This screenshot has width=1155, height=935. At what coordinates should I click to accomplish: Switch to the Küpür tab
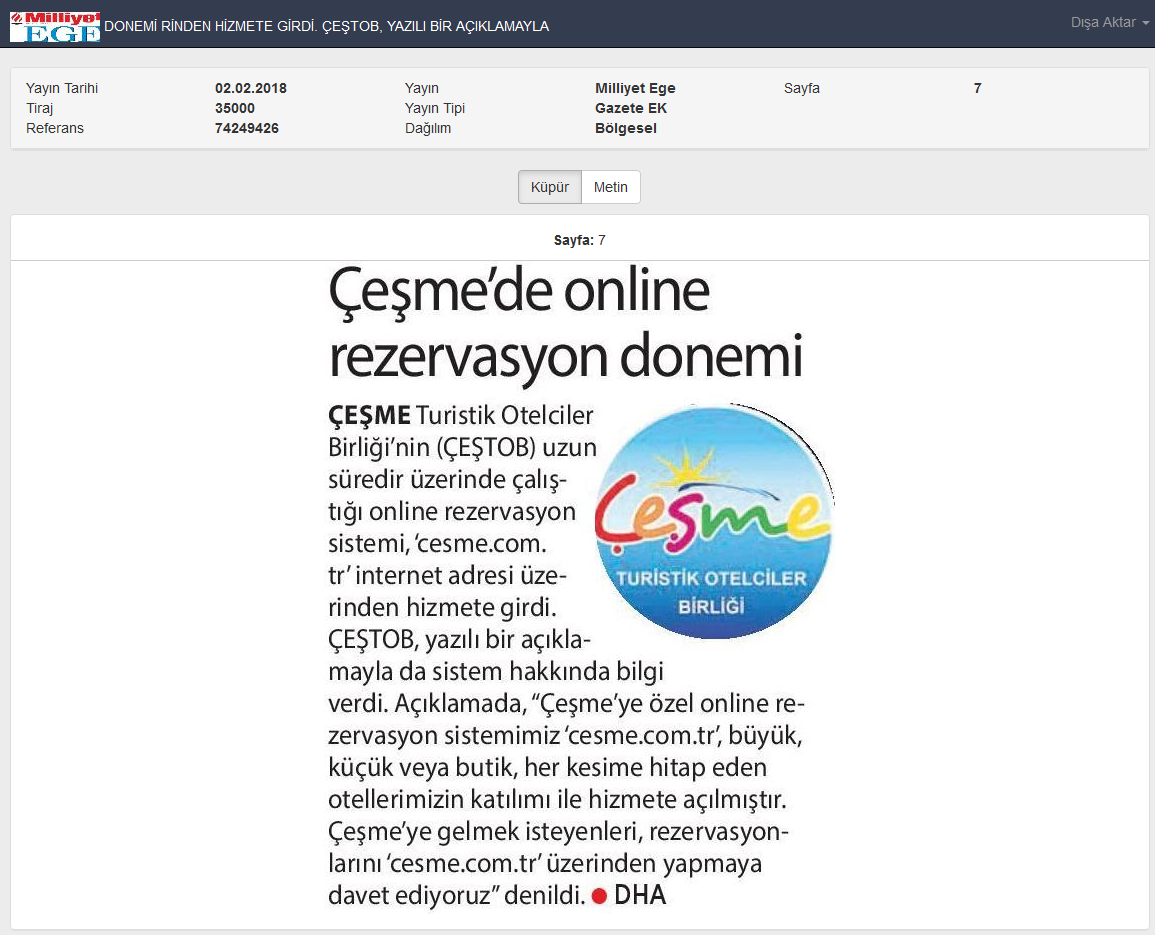[550, 187]
